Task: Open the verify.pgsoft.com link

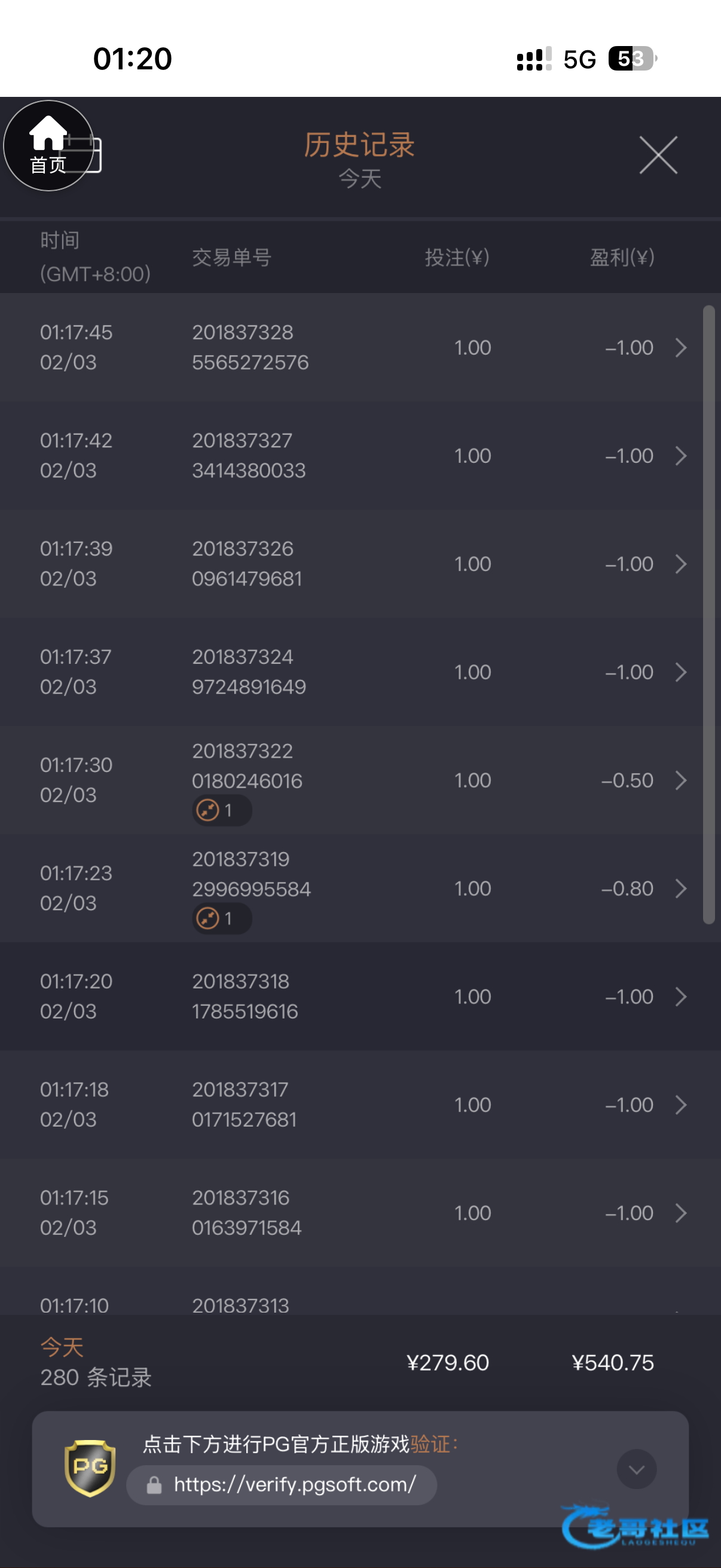Action: tap(295, 1485)
